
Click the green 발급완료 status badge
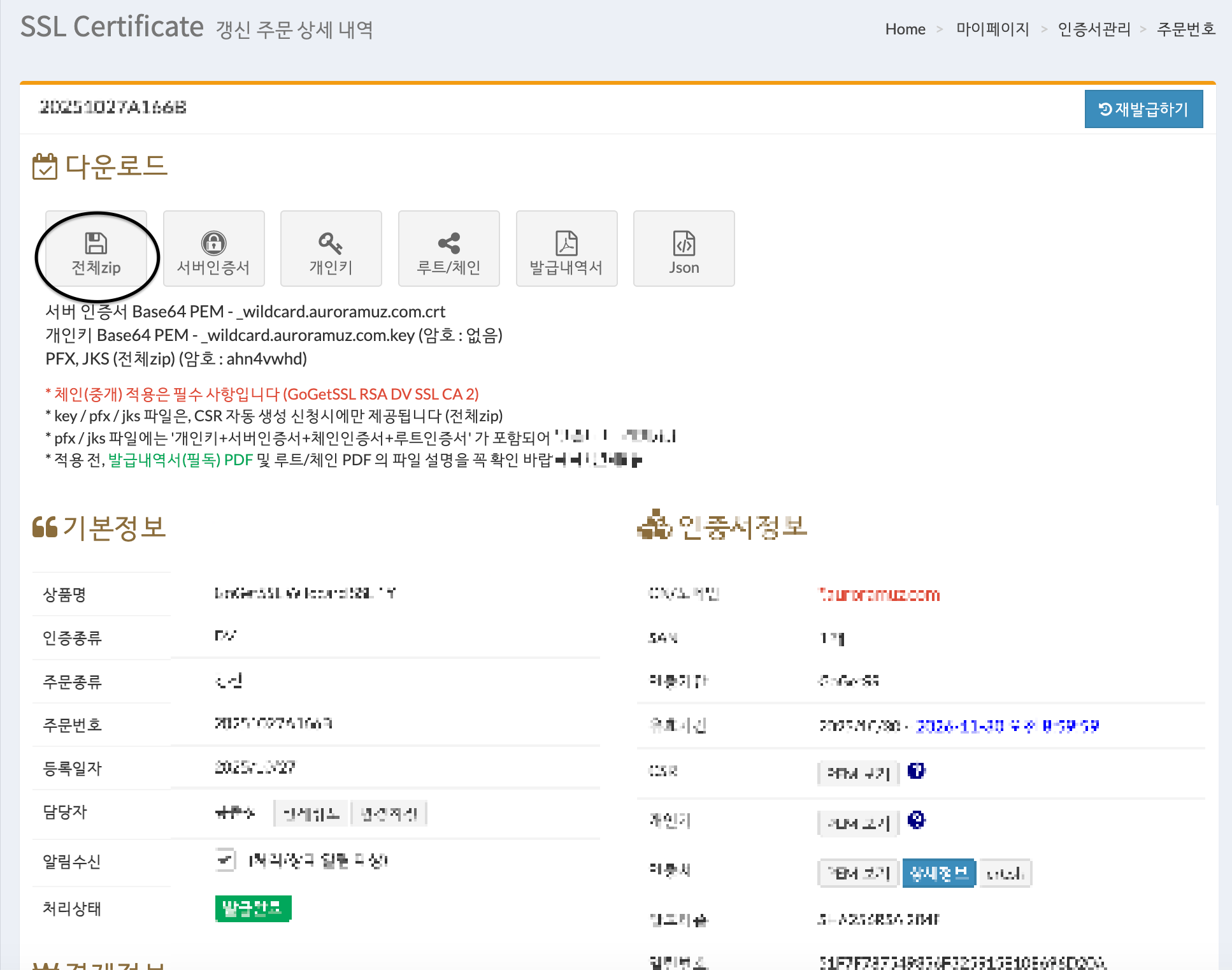[253, 908]
